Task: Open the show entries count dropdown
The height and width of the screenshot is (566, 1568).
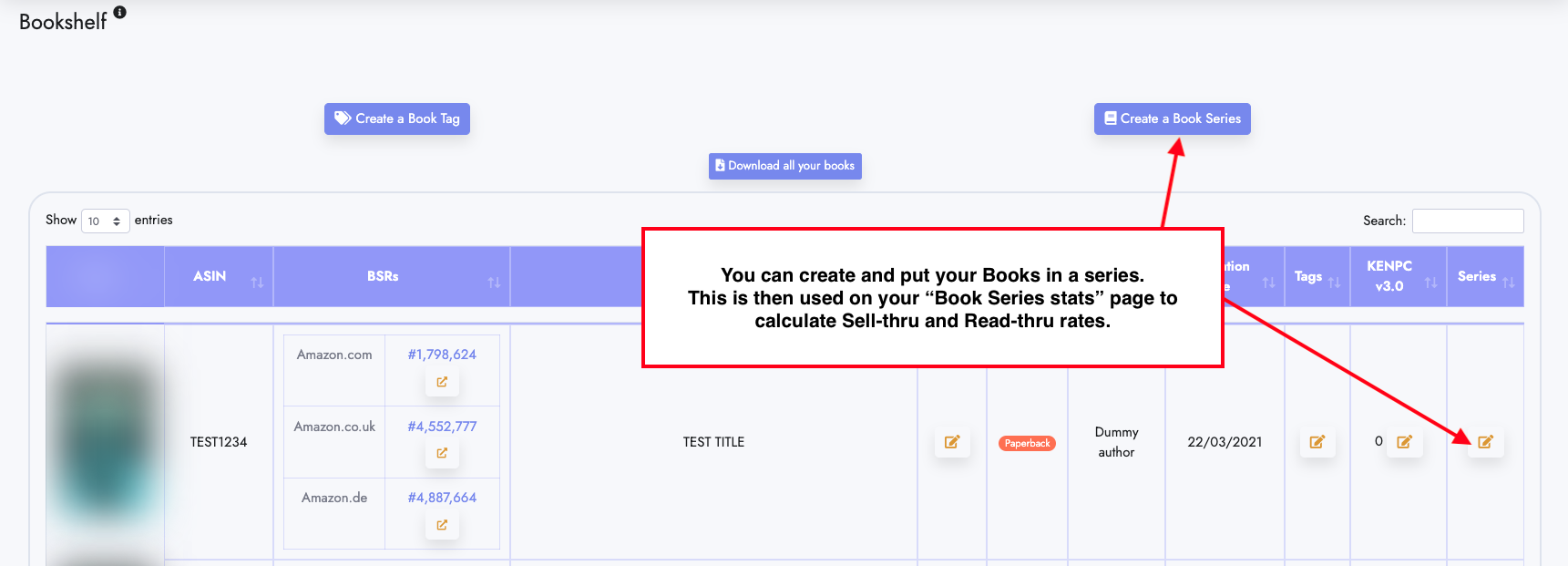Action: point(106,221)
